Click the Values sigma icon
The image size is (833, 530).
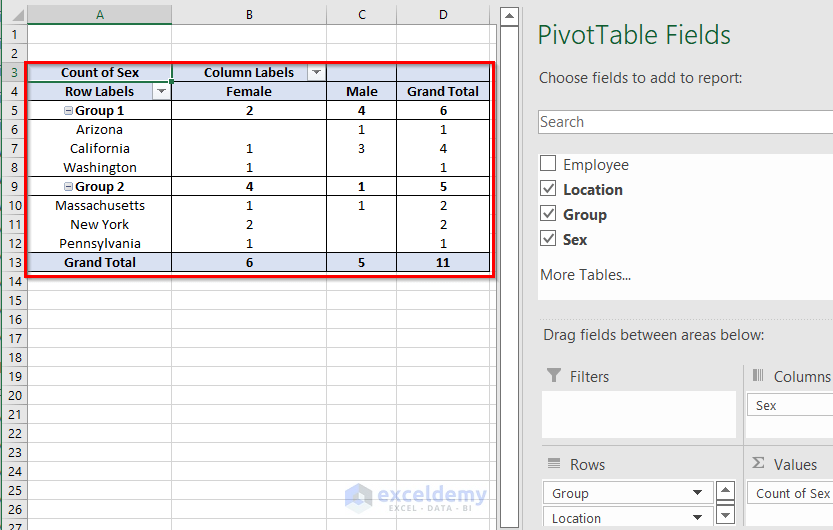758,463
